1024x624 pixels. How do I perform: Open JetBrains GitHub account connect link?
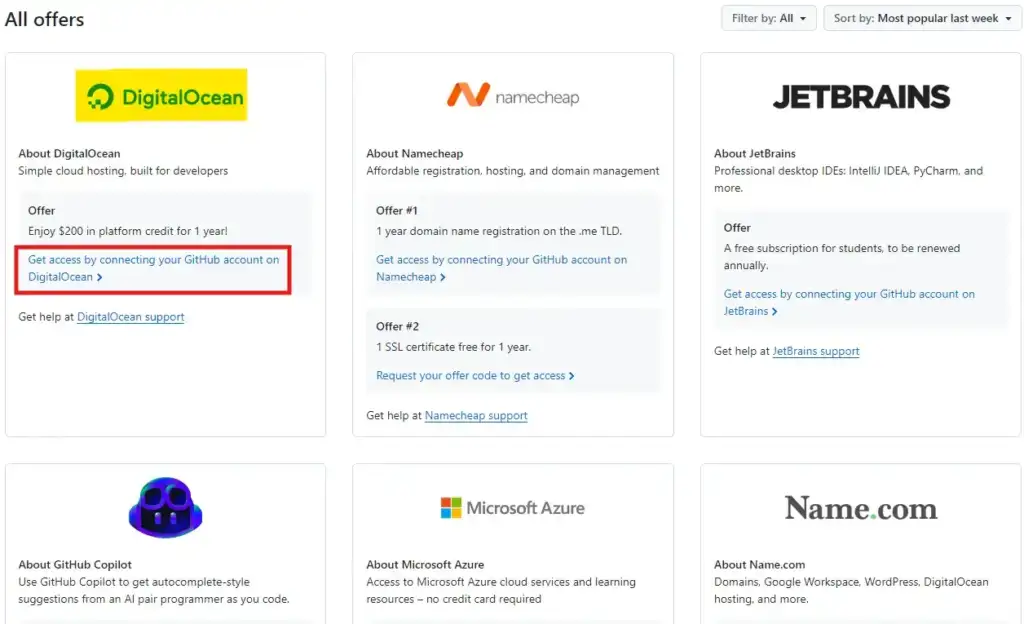pyautogui.click(x=849, y=302)
